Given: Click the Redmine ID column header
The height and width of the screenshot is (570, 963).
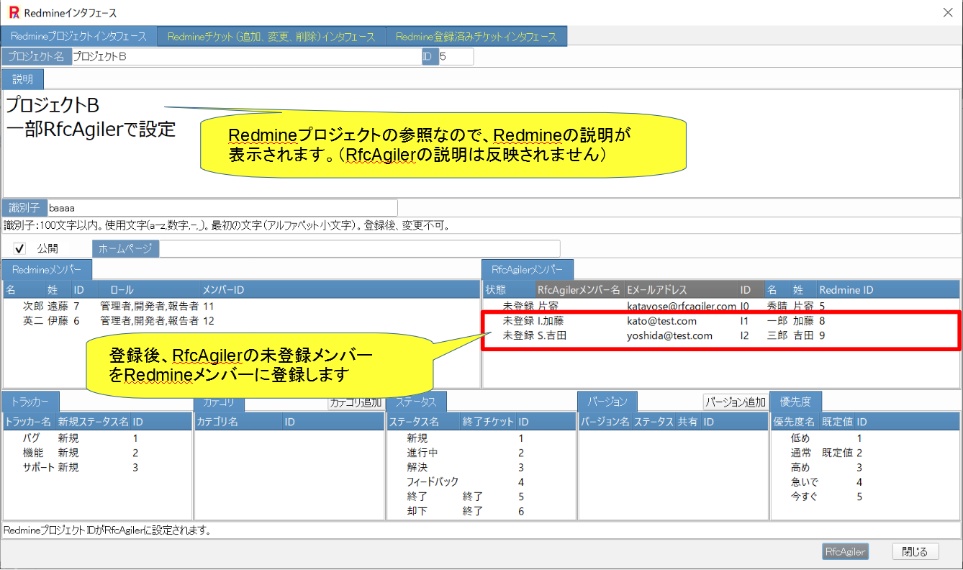Looking at the screenshot, I should pyautogui.click(x=846, y=290).
